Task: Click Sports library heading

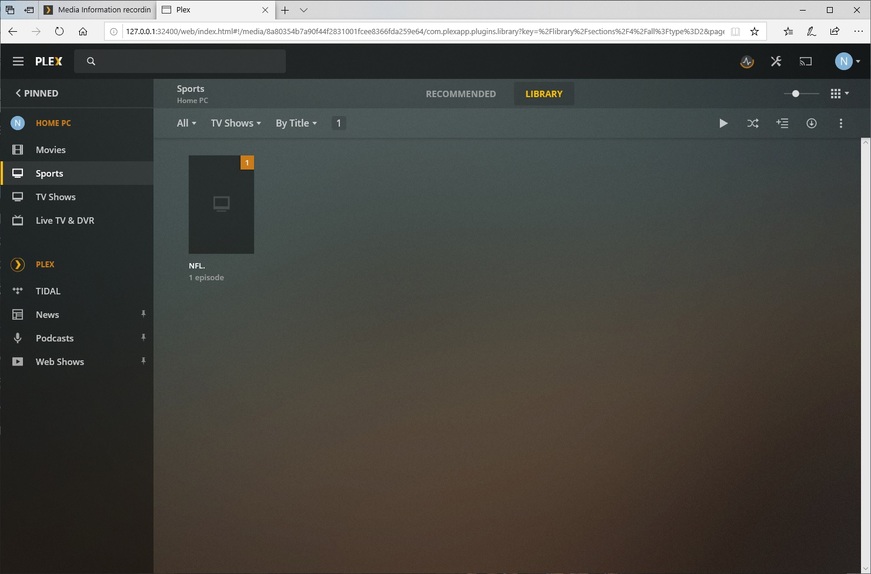Action: pos(191,88)
